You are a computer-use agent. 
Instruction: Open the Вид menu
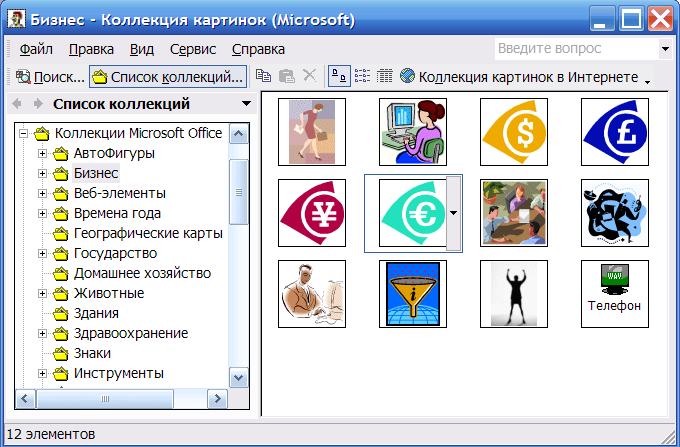[x=142, y=49]
